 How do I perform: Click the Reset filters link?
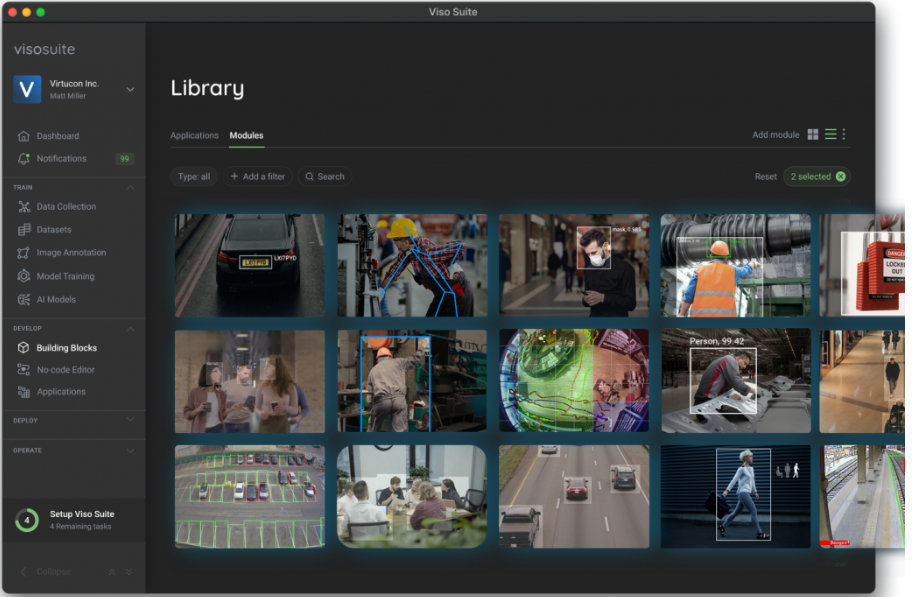pyautogui.click(x=765, y=176)
